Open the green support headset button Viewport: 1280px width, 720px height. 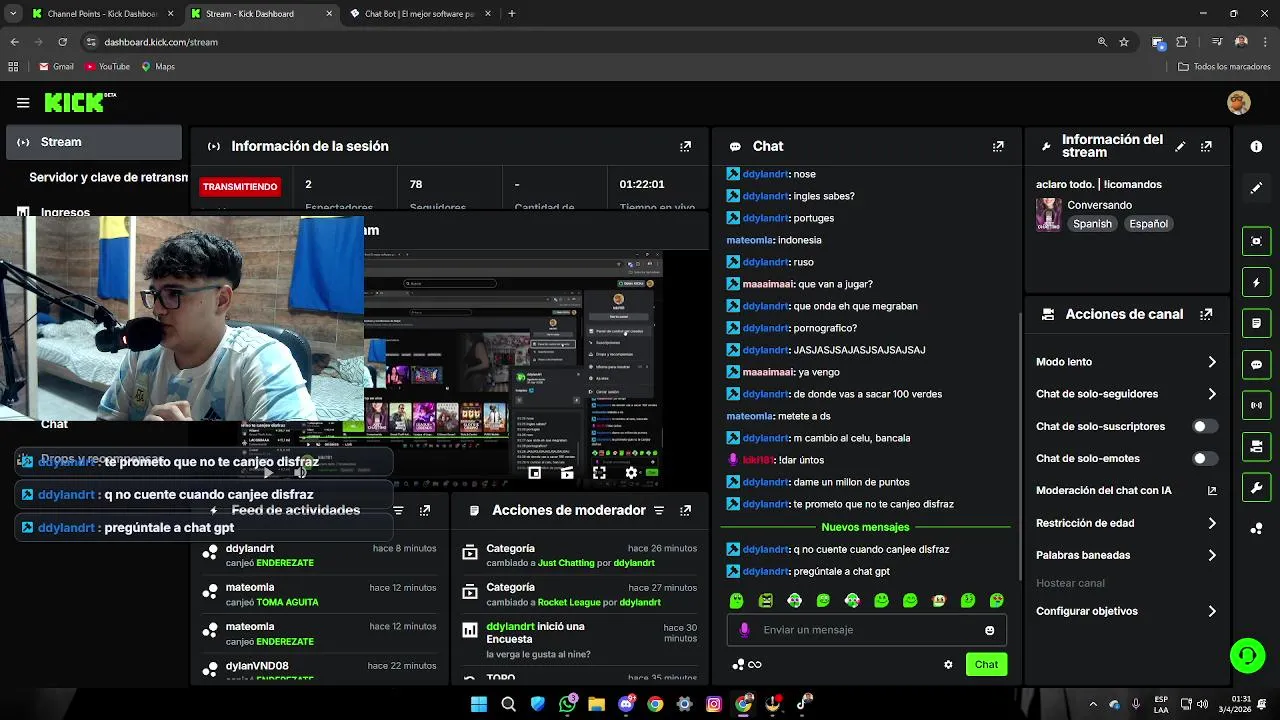[1247, 656]
